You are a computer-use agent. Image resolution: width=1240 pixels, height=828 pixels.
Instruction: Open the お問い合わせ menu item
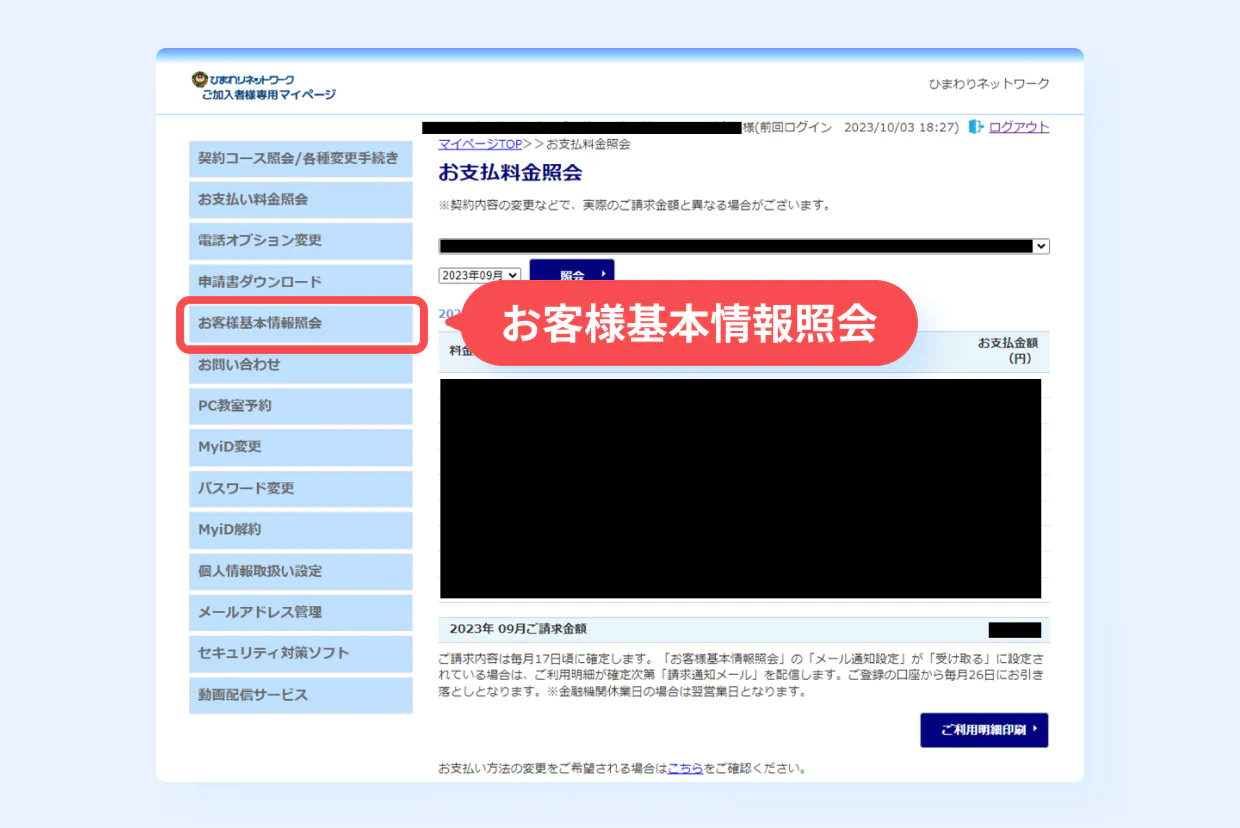(x=300, y=365)
